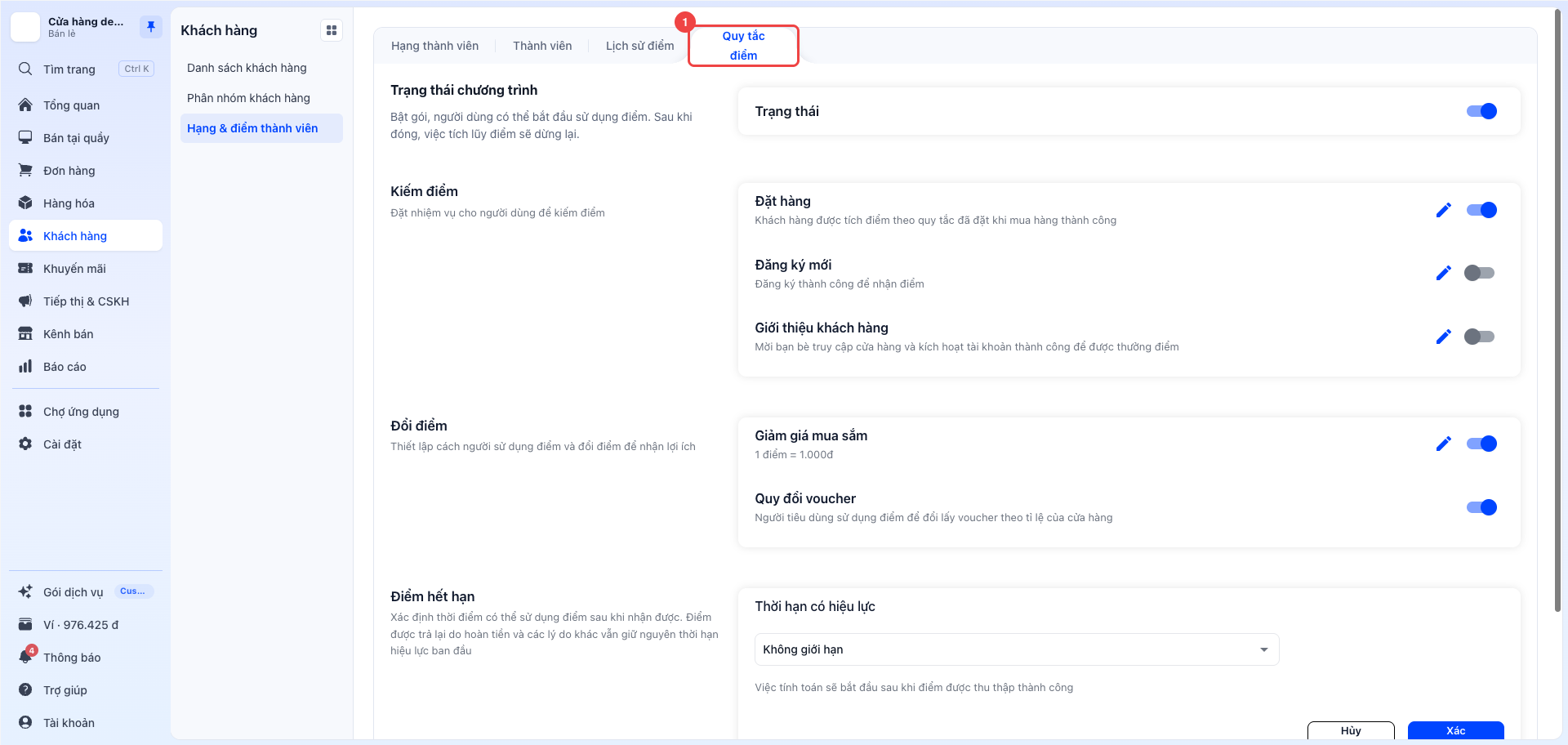This screenshot has height=745, width=1568.
Task: Edit the Đăng ký mới rule pencil icon
Action: pos(1444,273)
